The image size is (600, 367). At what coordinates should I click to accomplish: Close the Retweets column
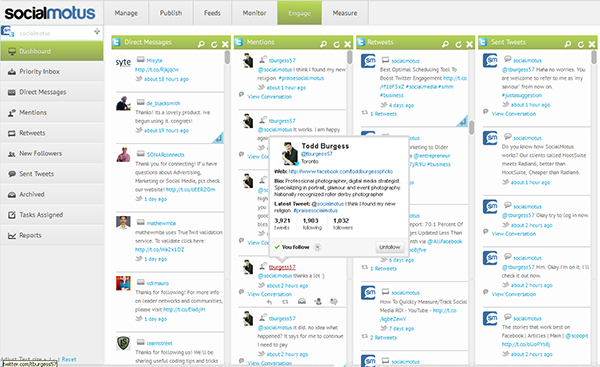(470, 44)
